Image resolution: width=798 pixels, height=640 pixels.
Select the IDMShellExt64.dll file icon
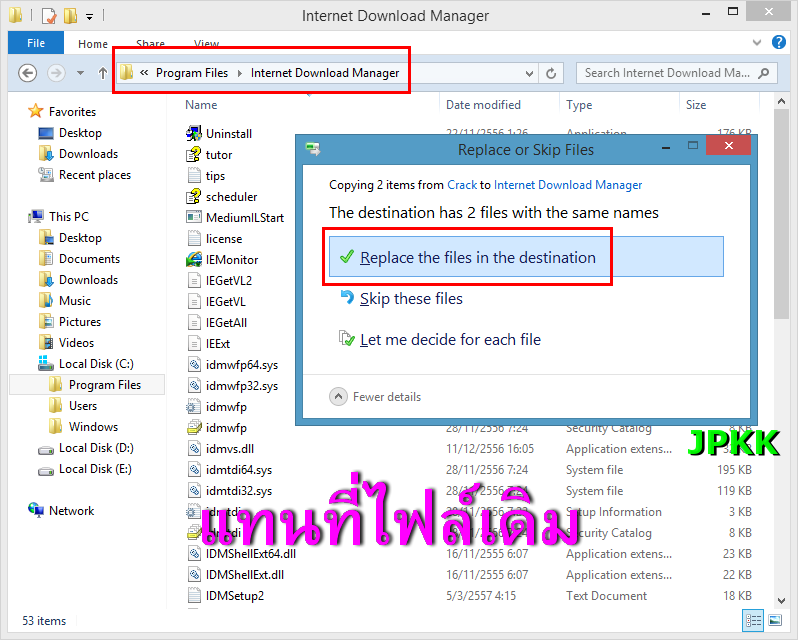[x=194, y=554]
